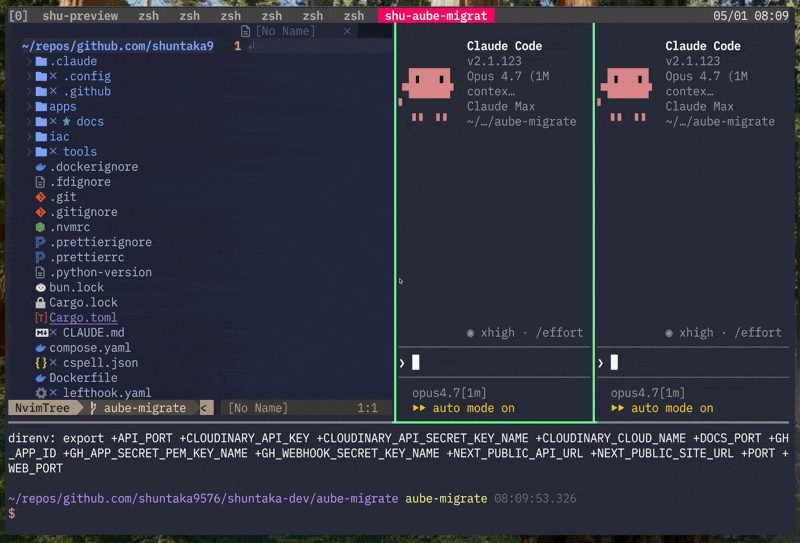800x543 pixels.
Task: Click the 1:1 cursor position indicator
Action: (367, 408)
